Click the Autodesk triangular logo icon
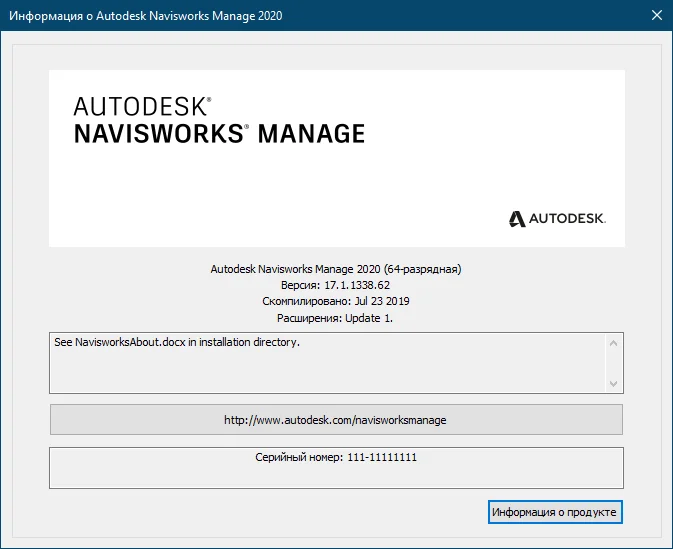The height and width of the screenshot is (549, 673). click(516, 218)
